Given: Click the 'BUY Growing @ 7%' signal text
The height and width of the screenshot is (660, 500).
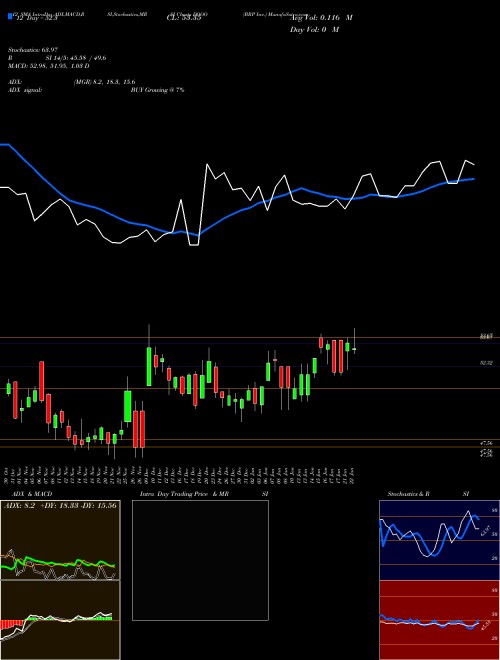Looking at the screenshot, I should (157, 90).
